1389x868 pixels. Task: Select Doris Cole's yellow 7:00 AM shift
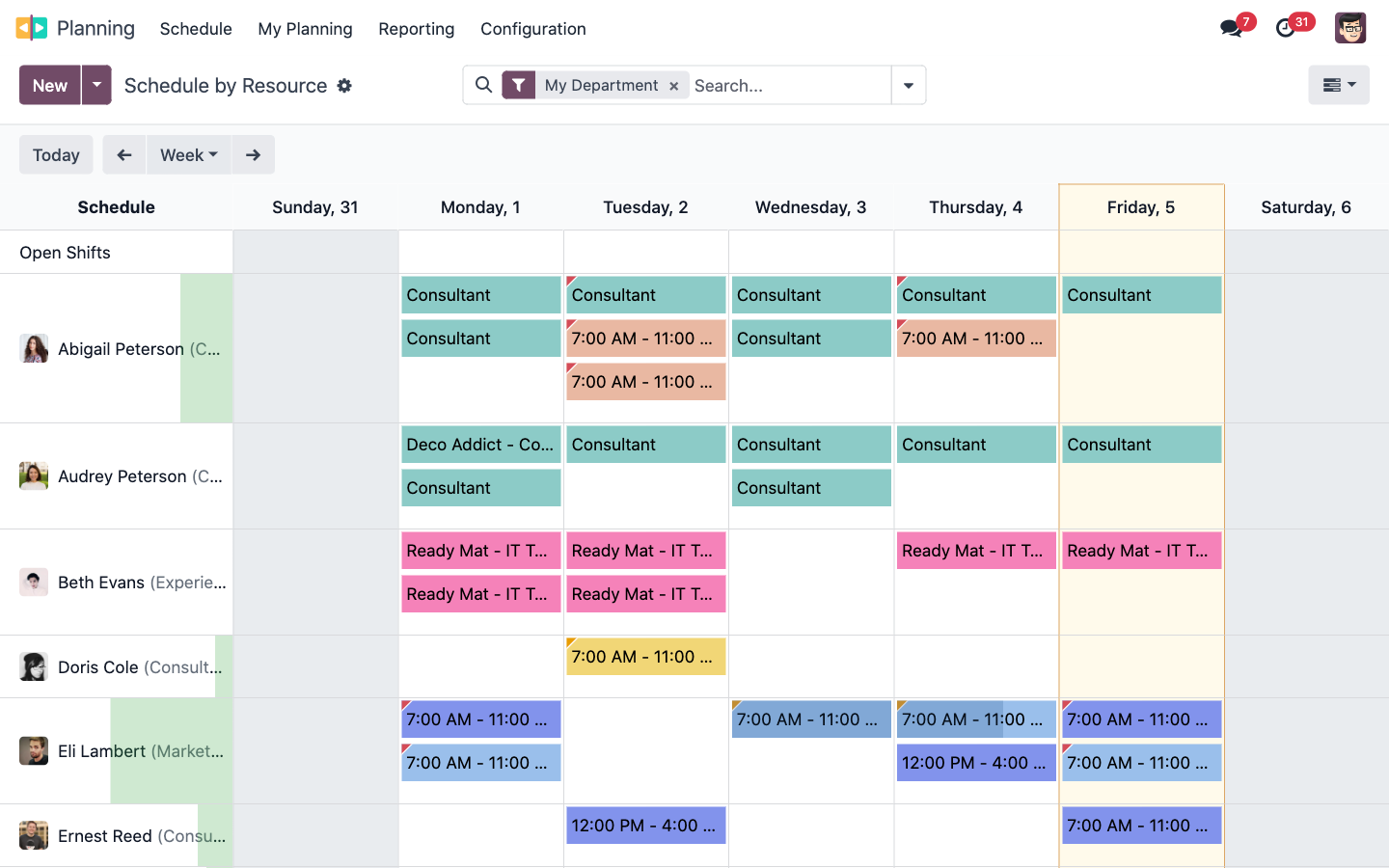(x=645, y=656)
